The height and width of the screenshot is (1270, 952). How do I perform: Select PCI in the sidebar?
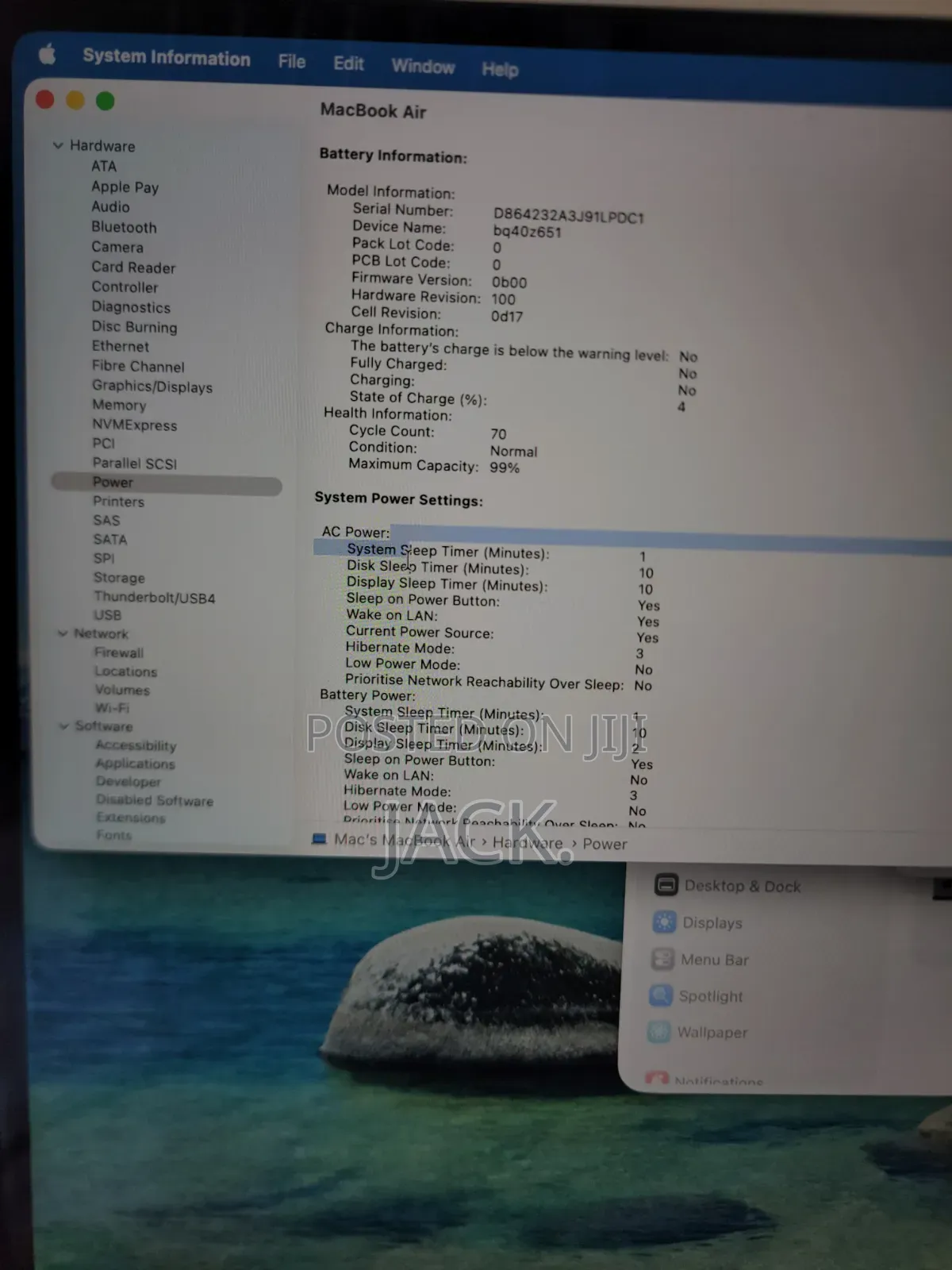pyautogui.click(x=104, y=443)
